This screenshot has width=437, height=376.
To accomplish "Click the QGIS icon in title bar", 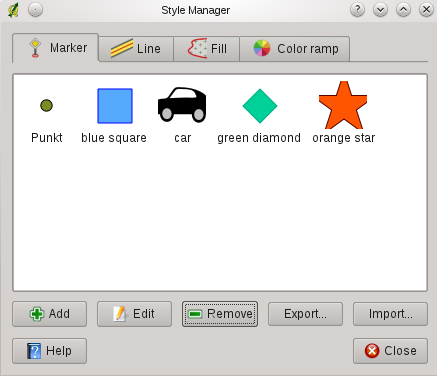I will point(13,10).
